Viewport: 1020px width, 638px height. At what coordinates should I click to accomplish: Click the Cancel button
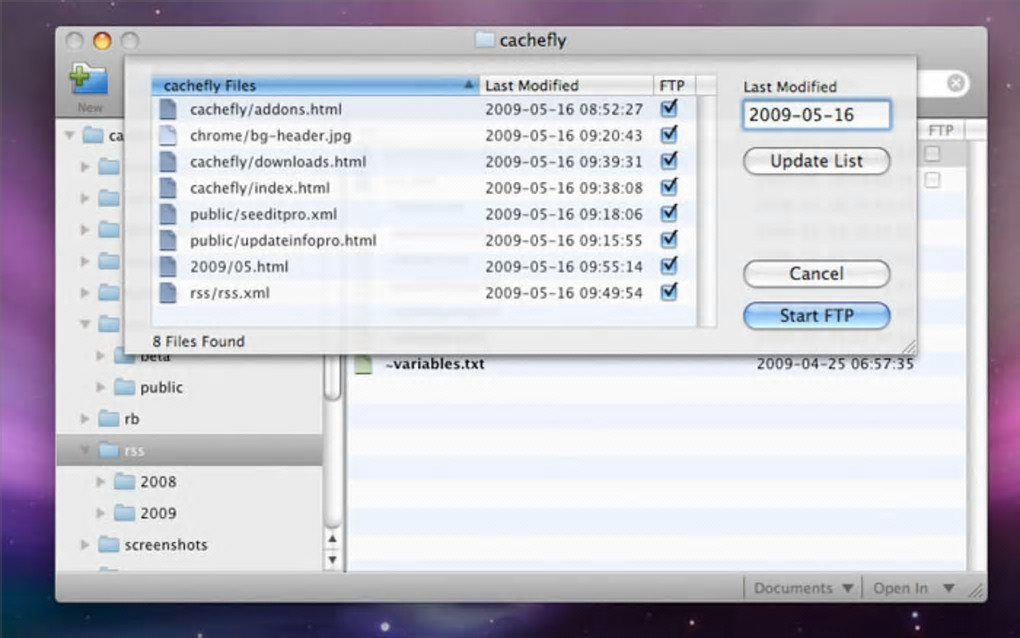pyautogui.click(x=816, y=274)
